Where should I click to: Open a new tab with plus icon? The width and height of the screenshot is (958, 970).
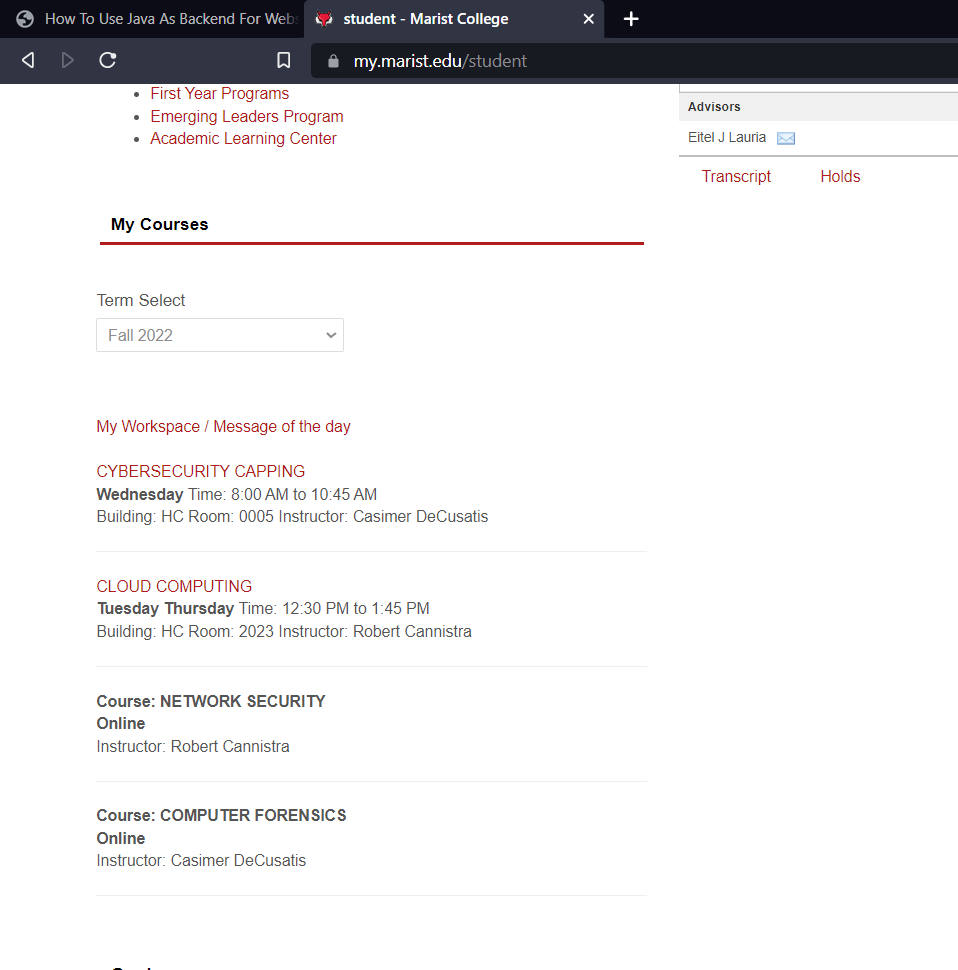pos(631,19)
